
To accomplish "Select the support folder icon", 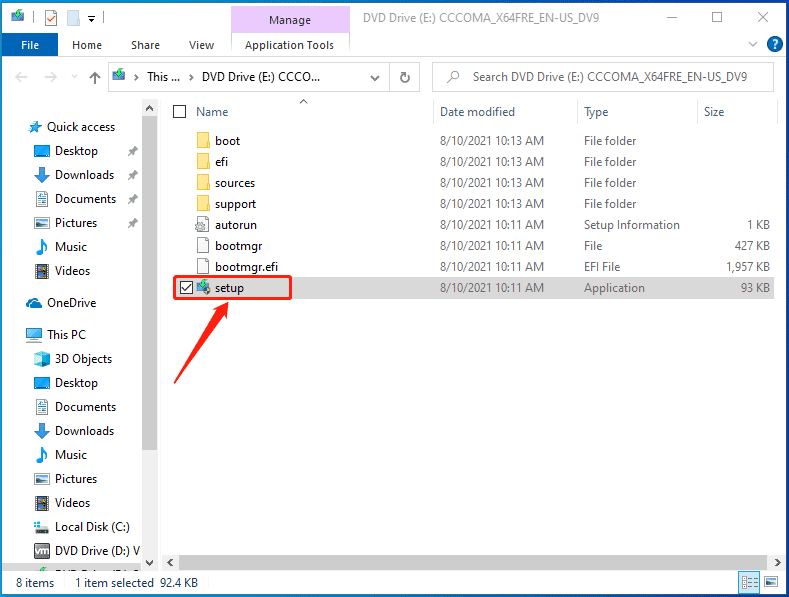I will tap(203, 204).
